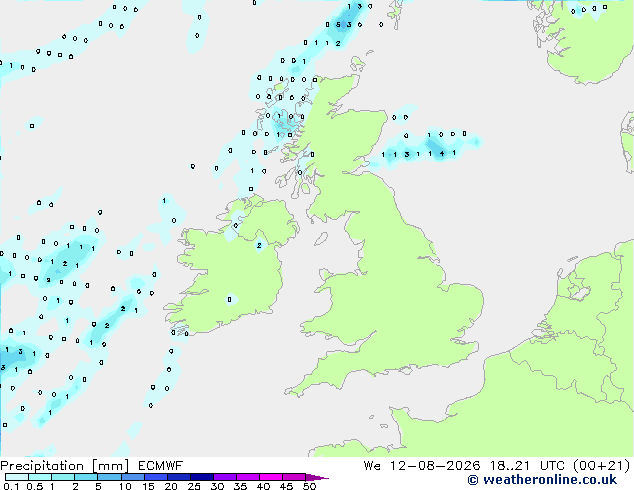Screen dimensions: 634x490
Task: Click the 0.5–1 mm legend swatch
Action: pyautogui.click(x=40, y=477)
